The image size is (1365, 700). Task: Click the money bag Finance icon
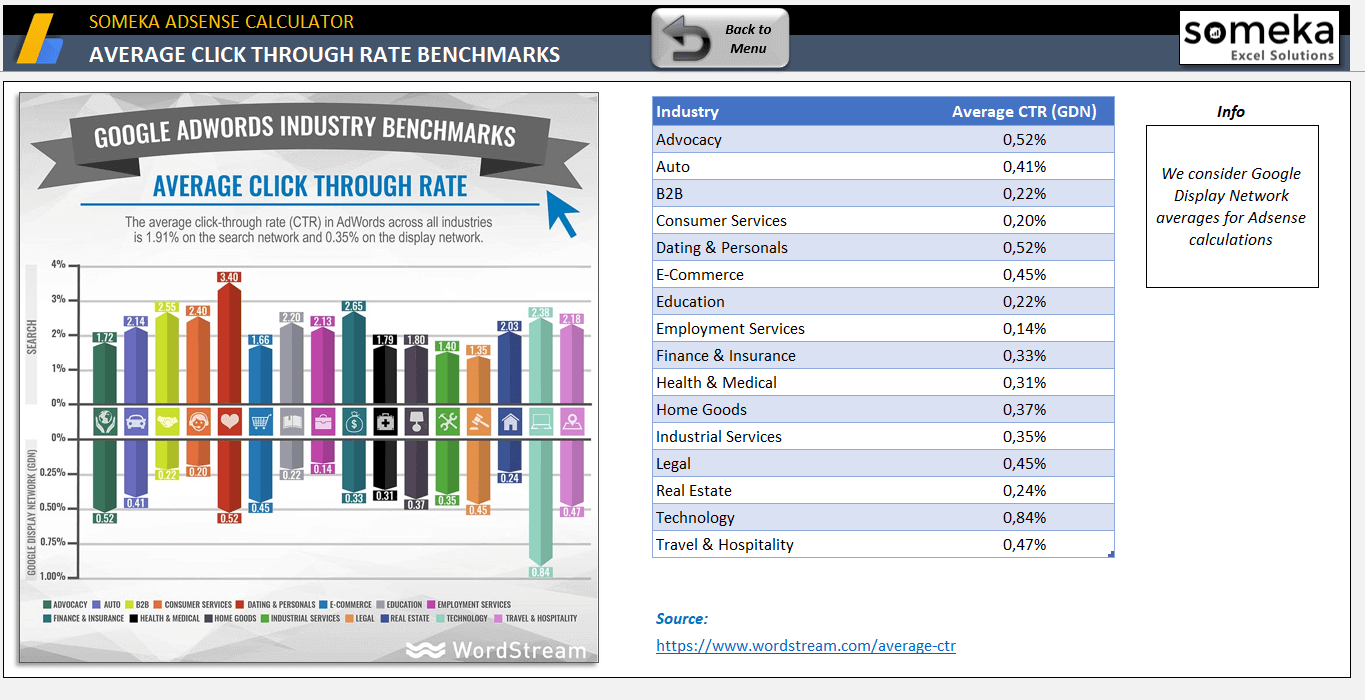coord(354,422)
